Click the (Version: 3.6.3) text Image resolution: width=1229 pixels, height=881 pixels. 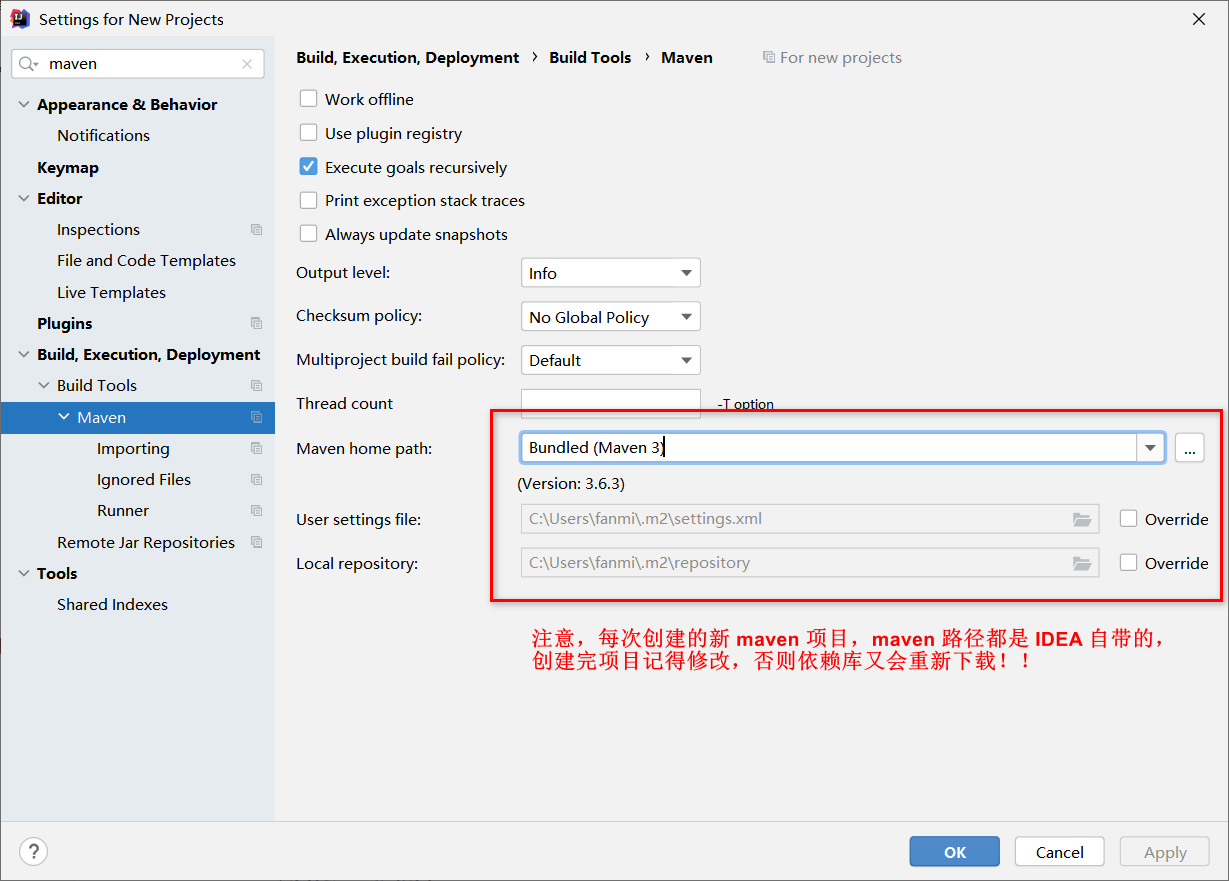[571, 484]
